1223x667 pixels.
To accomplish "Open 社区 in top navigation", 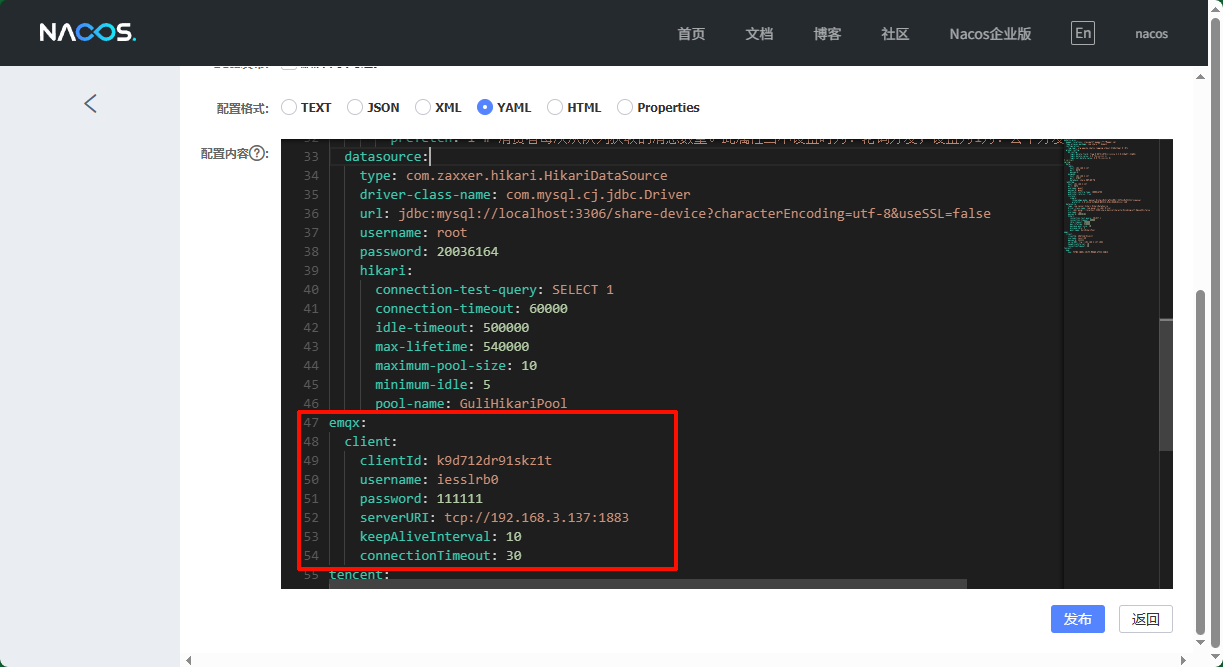I will pyautogui.click(x=895, y=34).
